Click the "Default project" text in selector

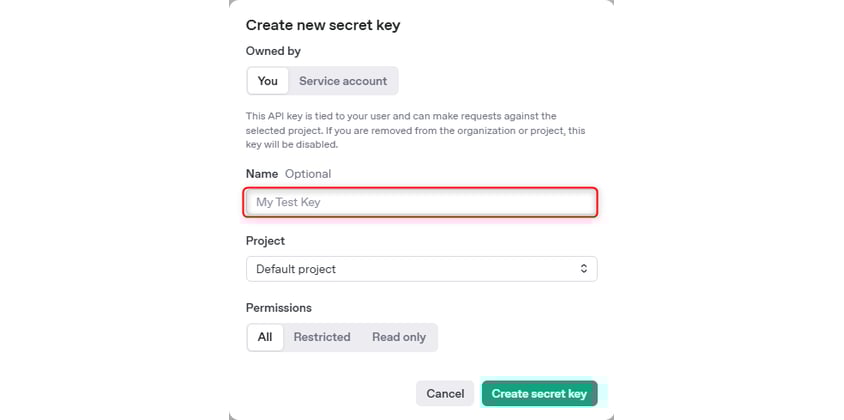[x=296, y=269]
